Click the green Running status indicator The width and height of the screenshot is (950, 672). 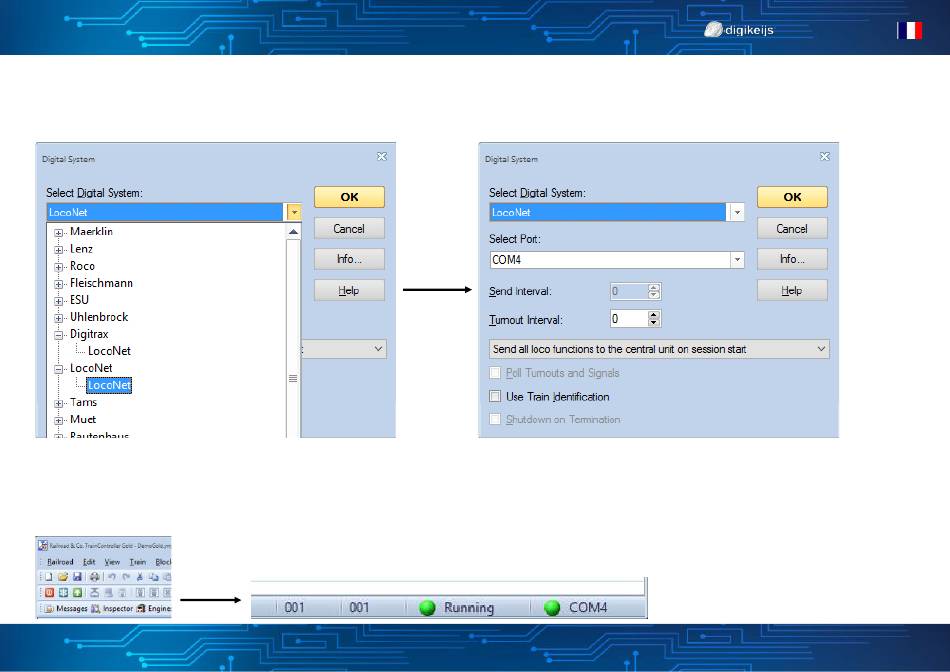click(427, 607)
